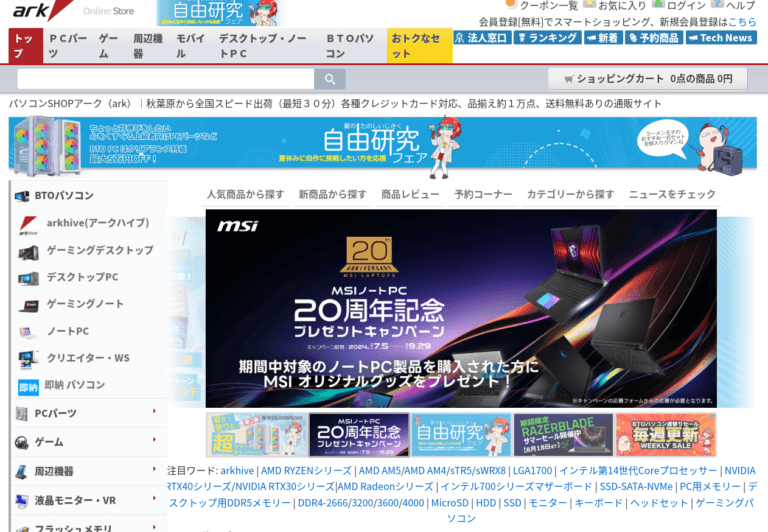Click the PCパーツ sidebar parts icon

tap(21, 414)
